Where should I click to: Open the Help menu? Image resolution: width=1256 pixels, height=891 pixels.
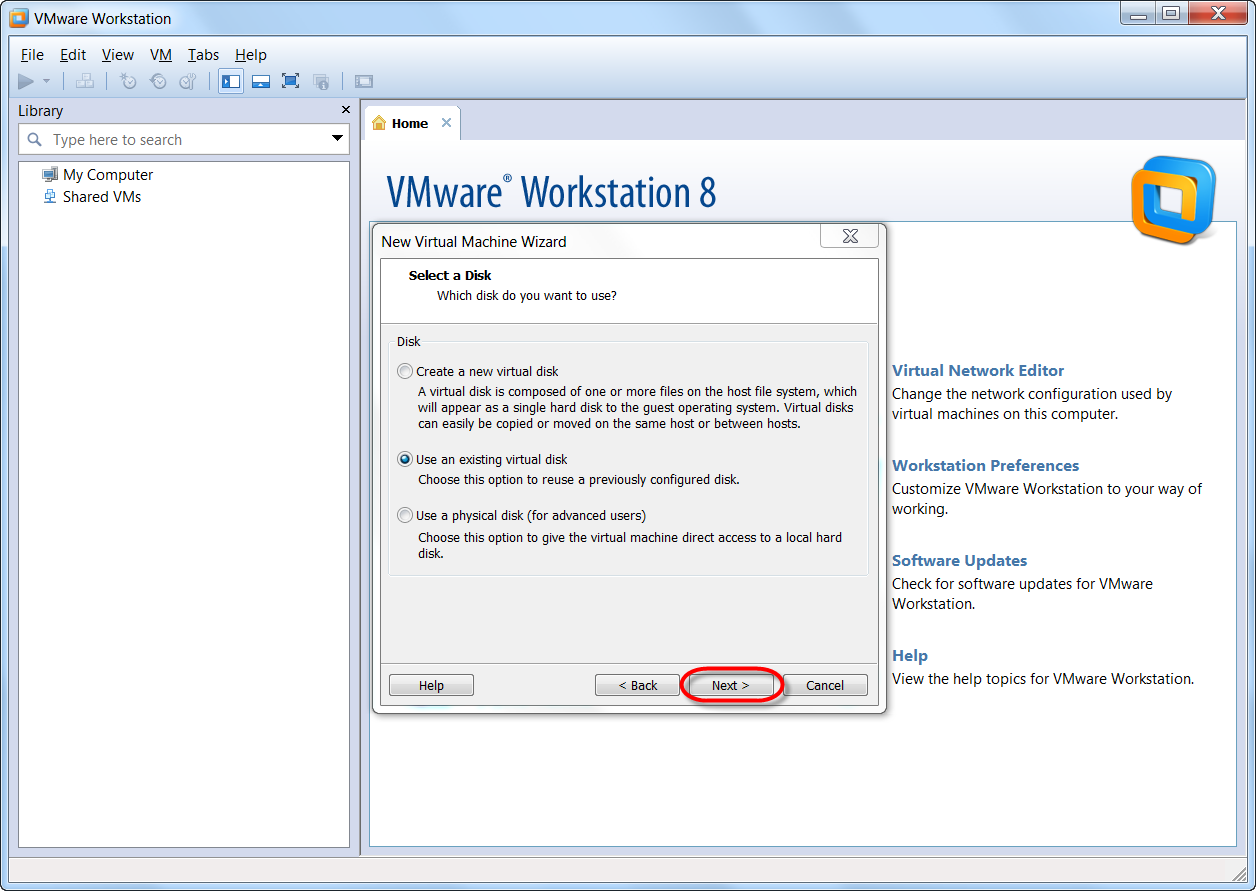(x=251, y=55)
